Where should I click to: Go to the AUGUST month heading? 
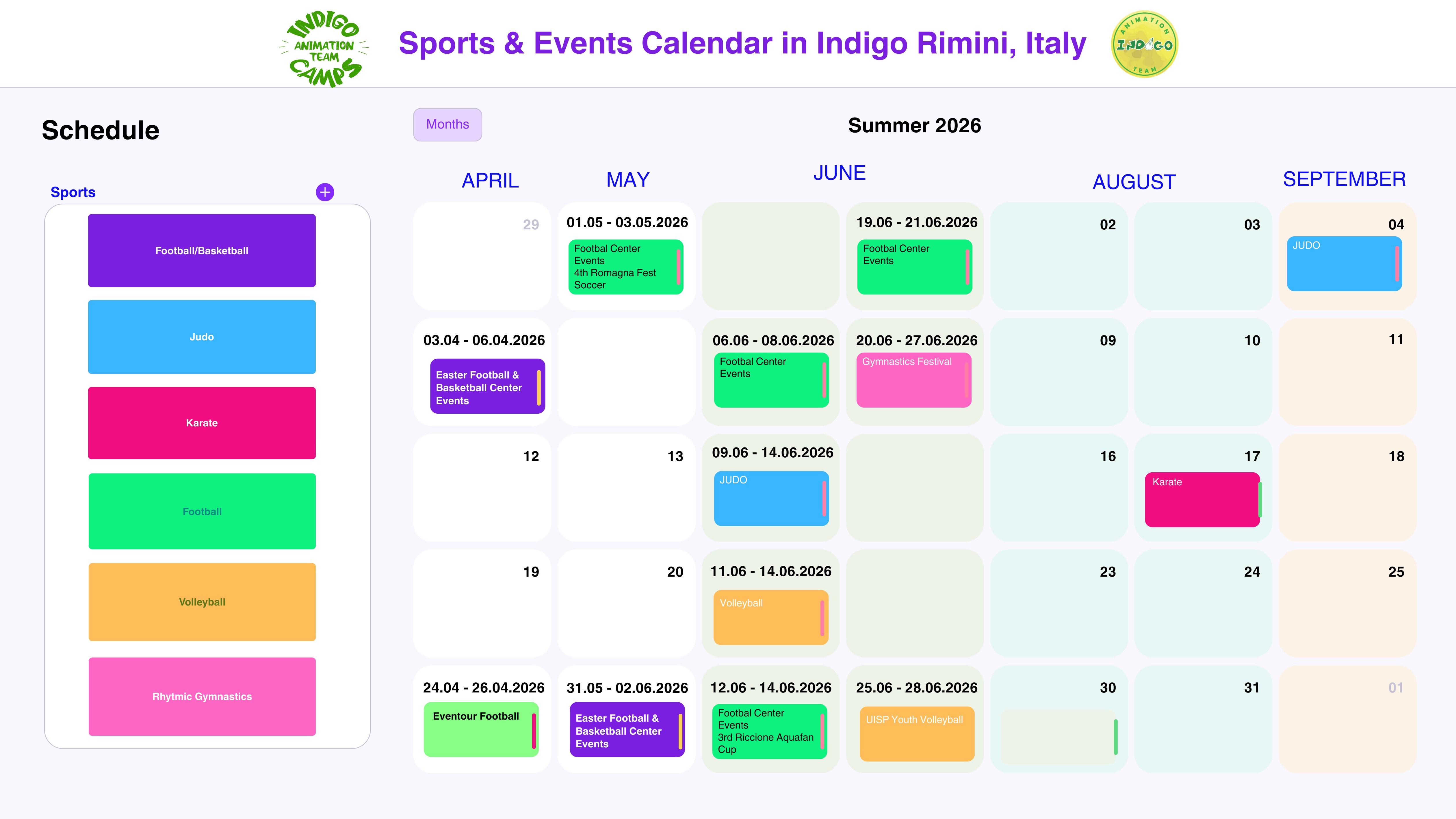click(1134, 182)
